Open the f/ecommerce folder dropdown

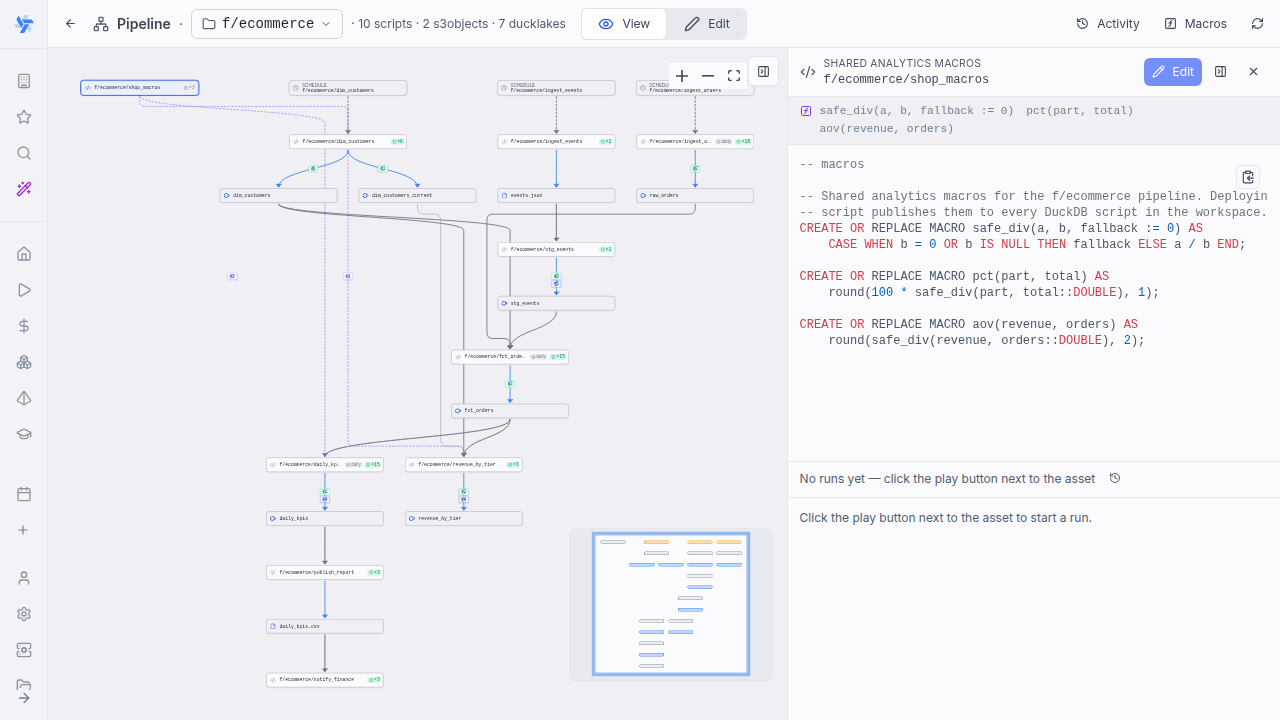coord(267,24)
